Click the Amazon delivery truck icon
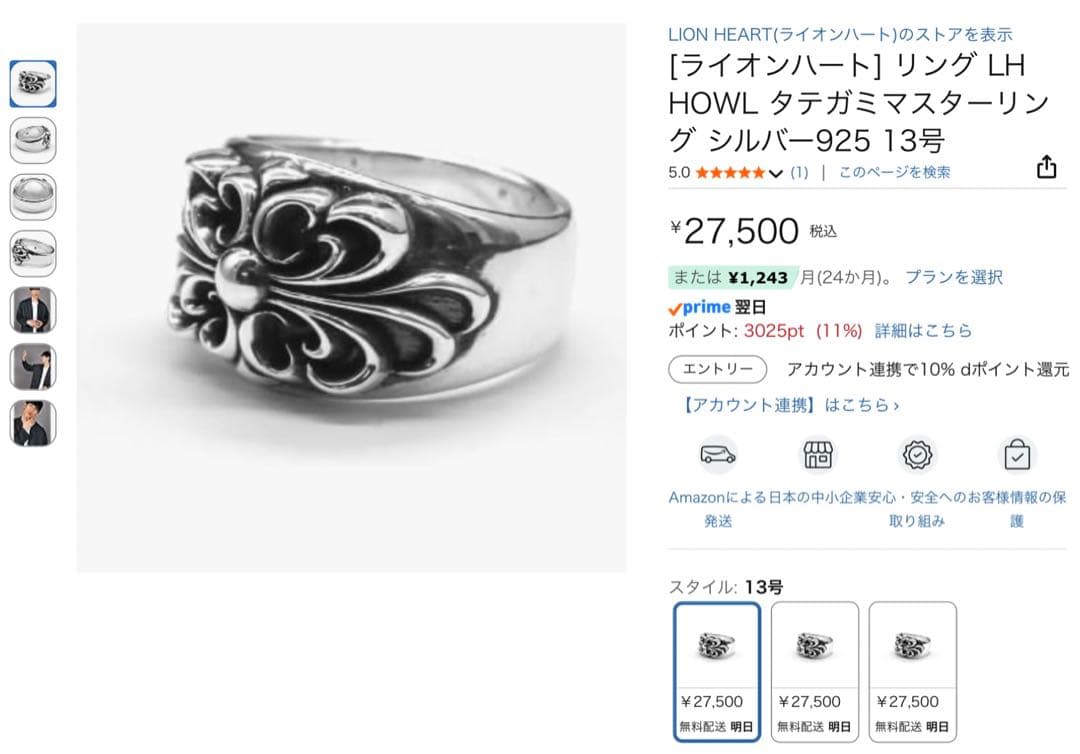The height and width of the screenshot is (754, 1080). [718, 454]
